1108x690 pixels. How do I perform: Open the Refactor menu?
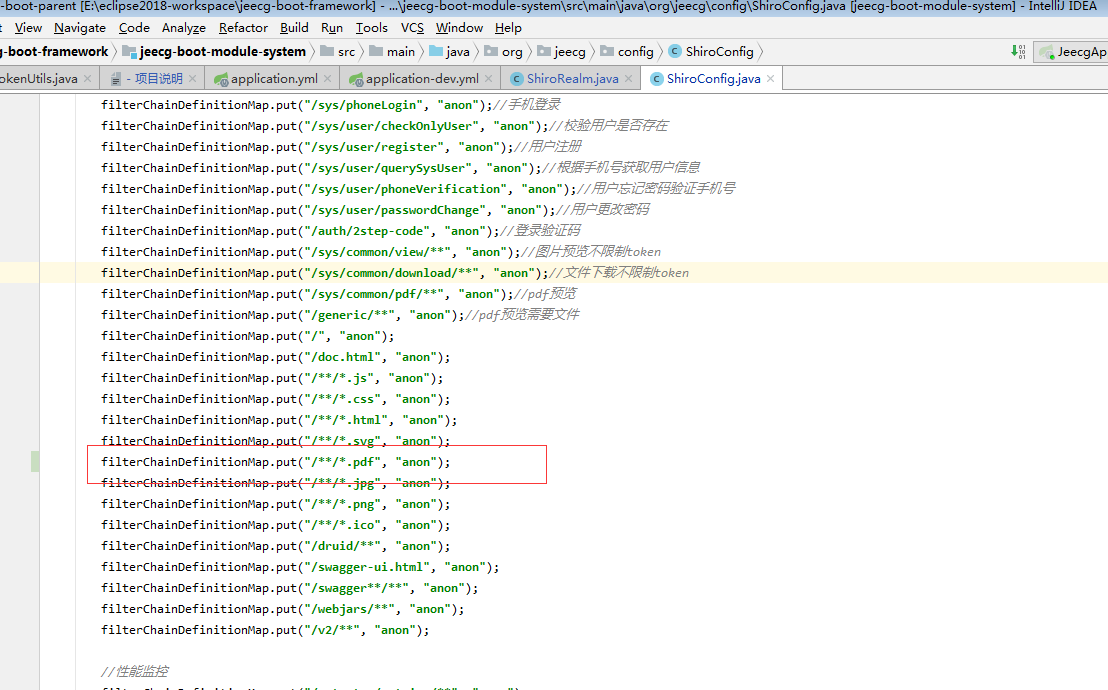[242, 27]
